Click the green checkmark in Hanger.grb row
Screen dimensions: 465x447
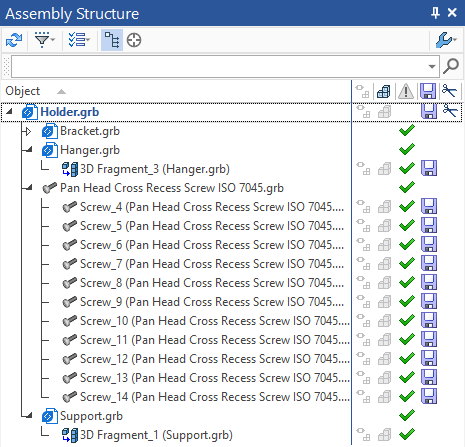coord(407,149)
